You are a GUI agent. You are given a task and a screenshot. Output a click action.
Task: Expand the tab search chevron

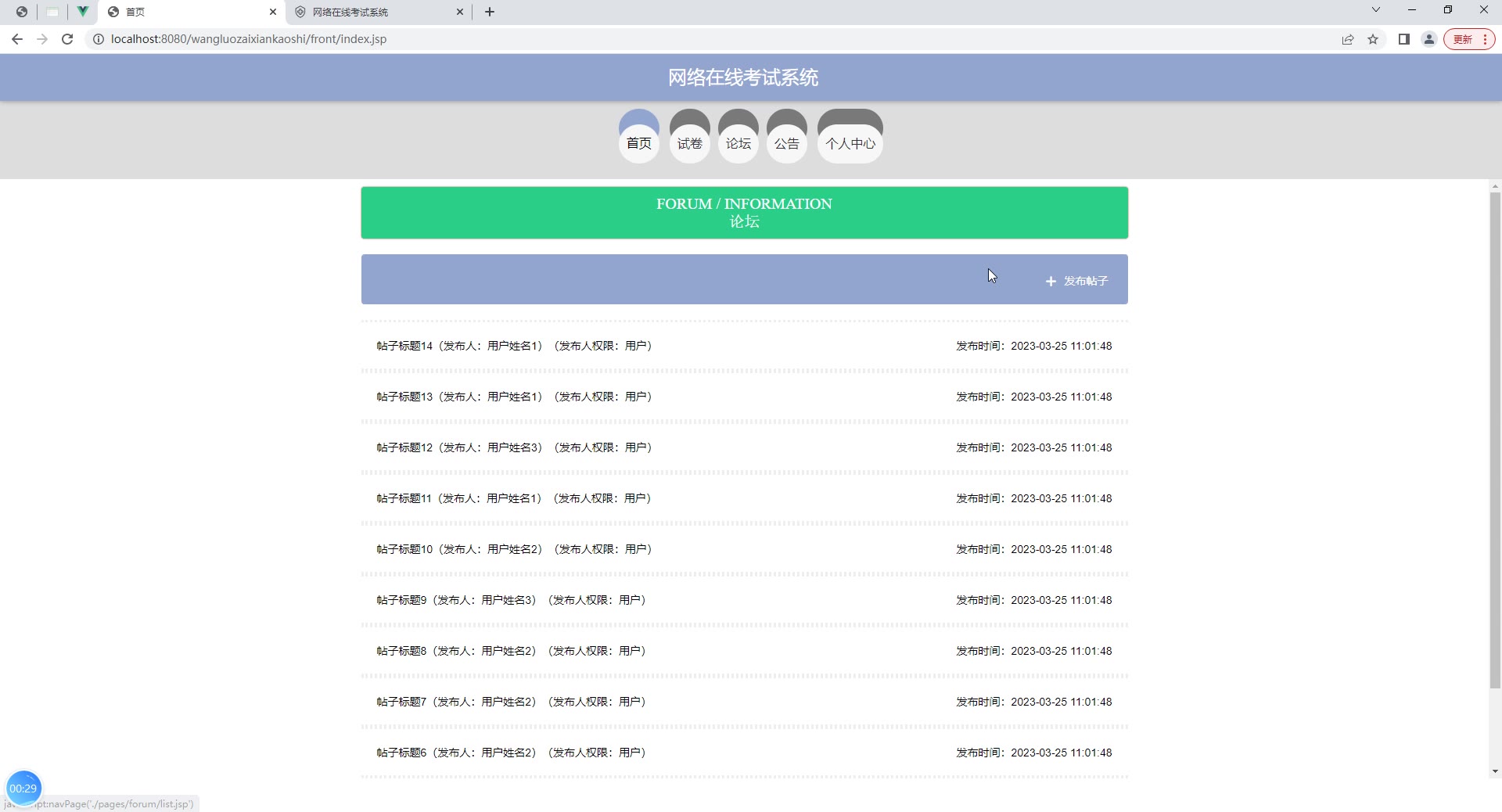[x=1376, y=10]
